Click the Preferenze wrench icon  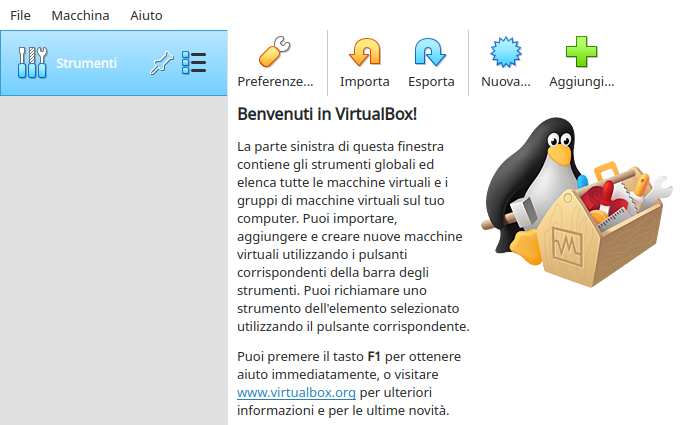coord(275,52)
